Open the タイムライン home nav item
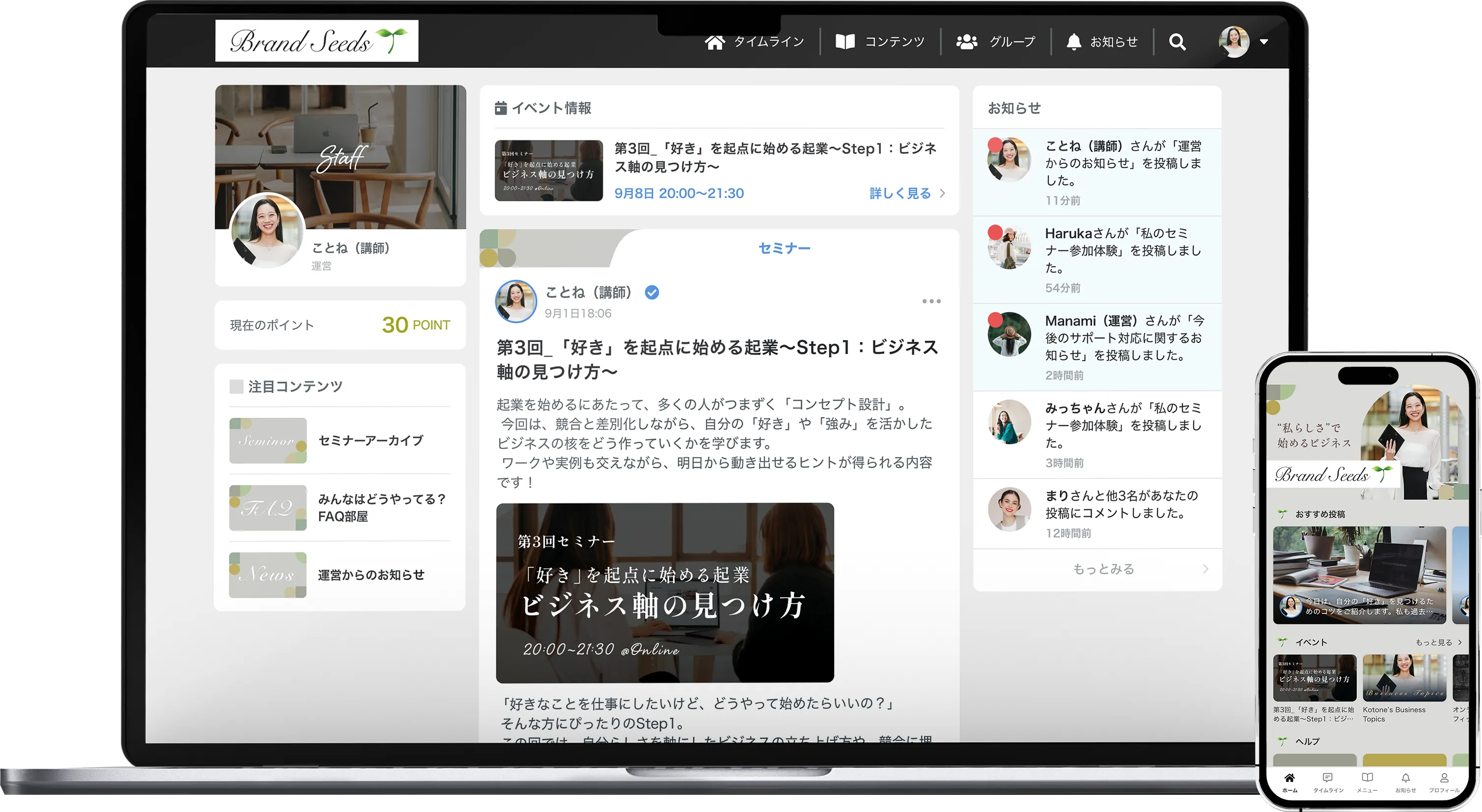 click(x=754, y=42)
